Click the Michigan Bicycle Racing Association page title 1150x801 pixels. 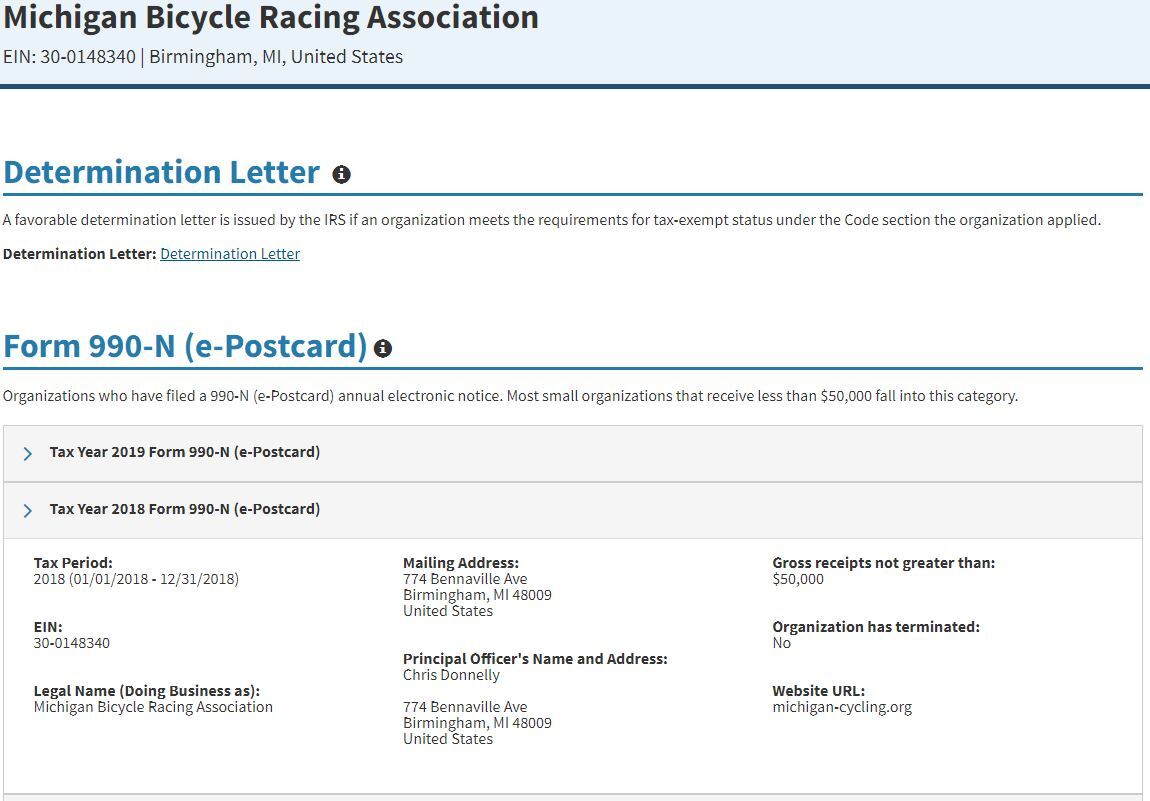271,18
